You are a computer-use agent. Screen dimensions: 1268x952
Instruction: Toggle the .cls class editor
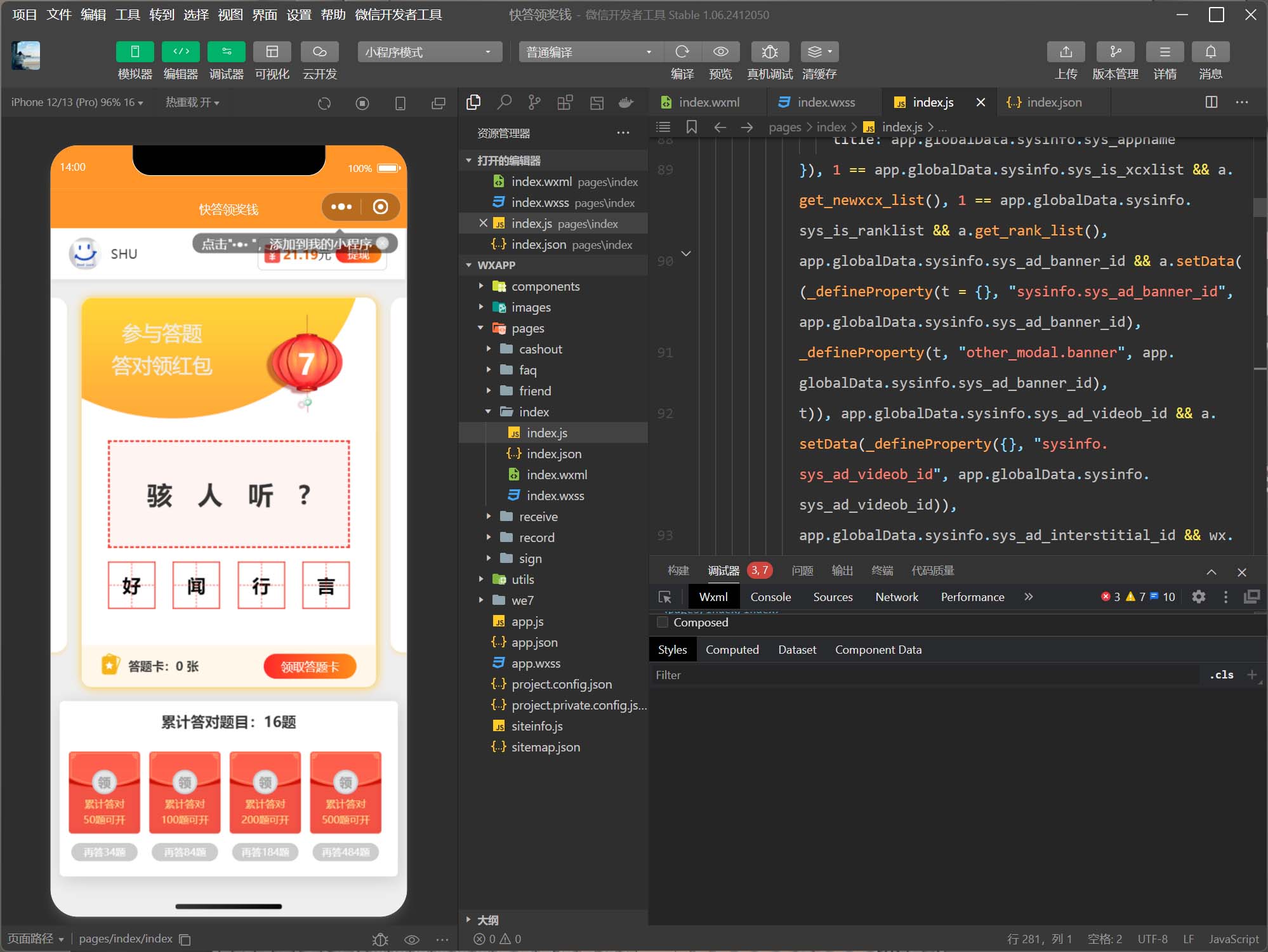click(1222, 675)
